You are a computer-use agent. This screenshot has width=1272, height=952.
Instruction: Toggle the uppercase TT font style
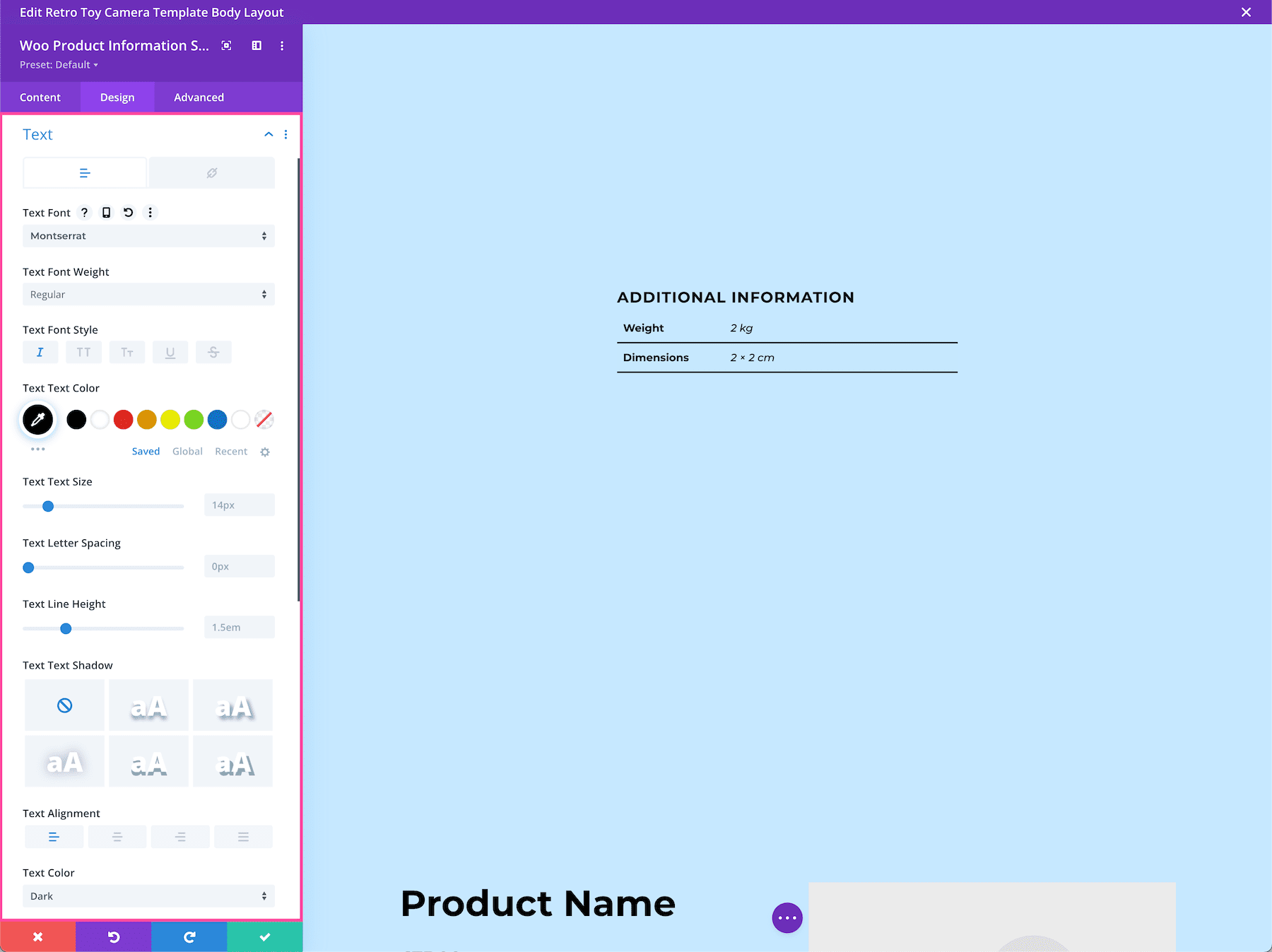click(83, 352)
